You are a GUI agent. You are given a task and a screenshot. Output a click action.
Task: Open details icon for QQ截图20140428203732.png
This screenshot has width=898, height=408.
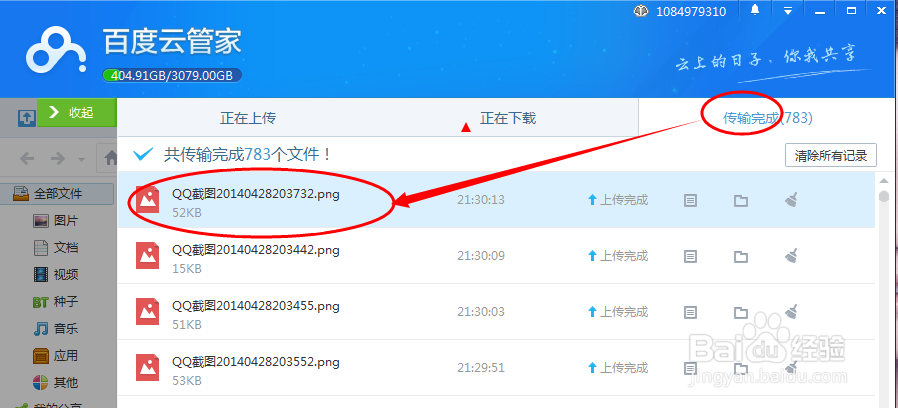(691, 201)
